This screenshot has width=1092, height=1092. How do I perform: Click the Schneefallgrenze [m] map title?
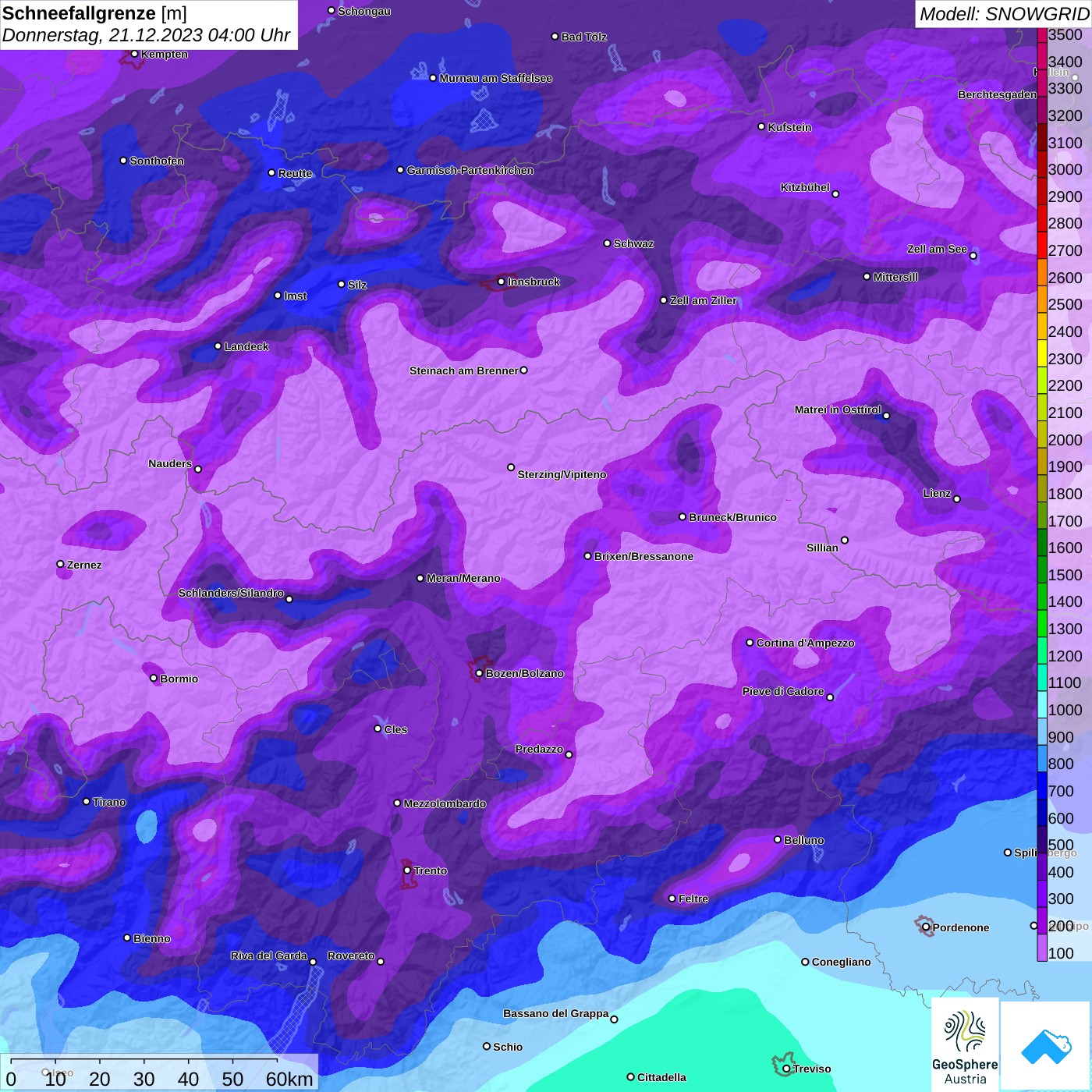point(94,13)
